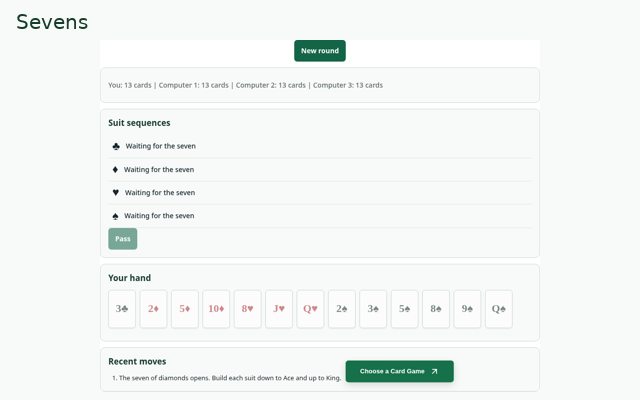This screenshot has height=400, width=640.
Task: Click the Pass button
Action: (122, 239)
